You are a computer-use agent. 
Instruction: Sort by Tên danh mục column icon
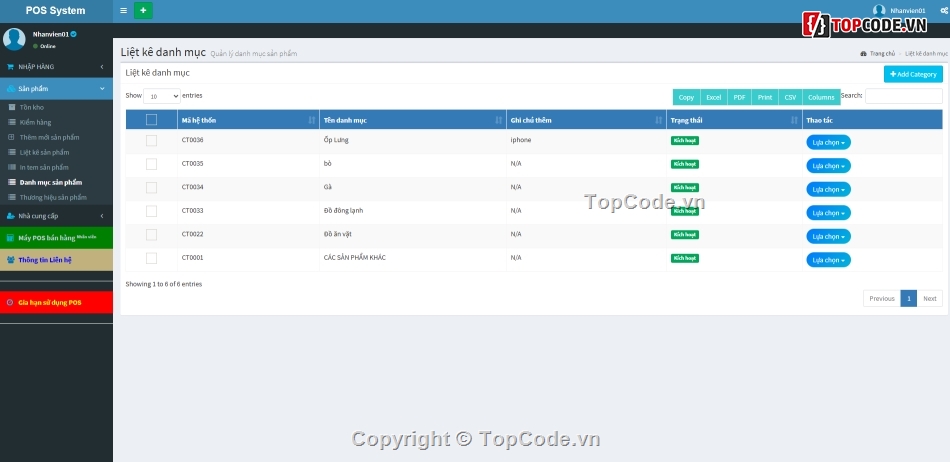[499, 120]
